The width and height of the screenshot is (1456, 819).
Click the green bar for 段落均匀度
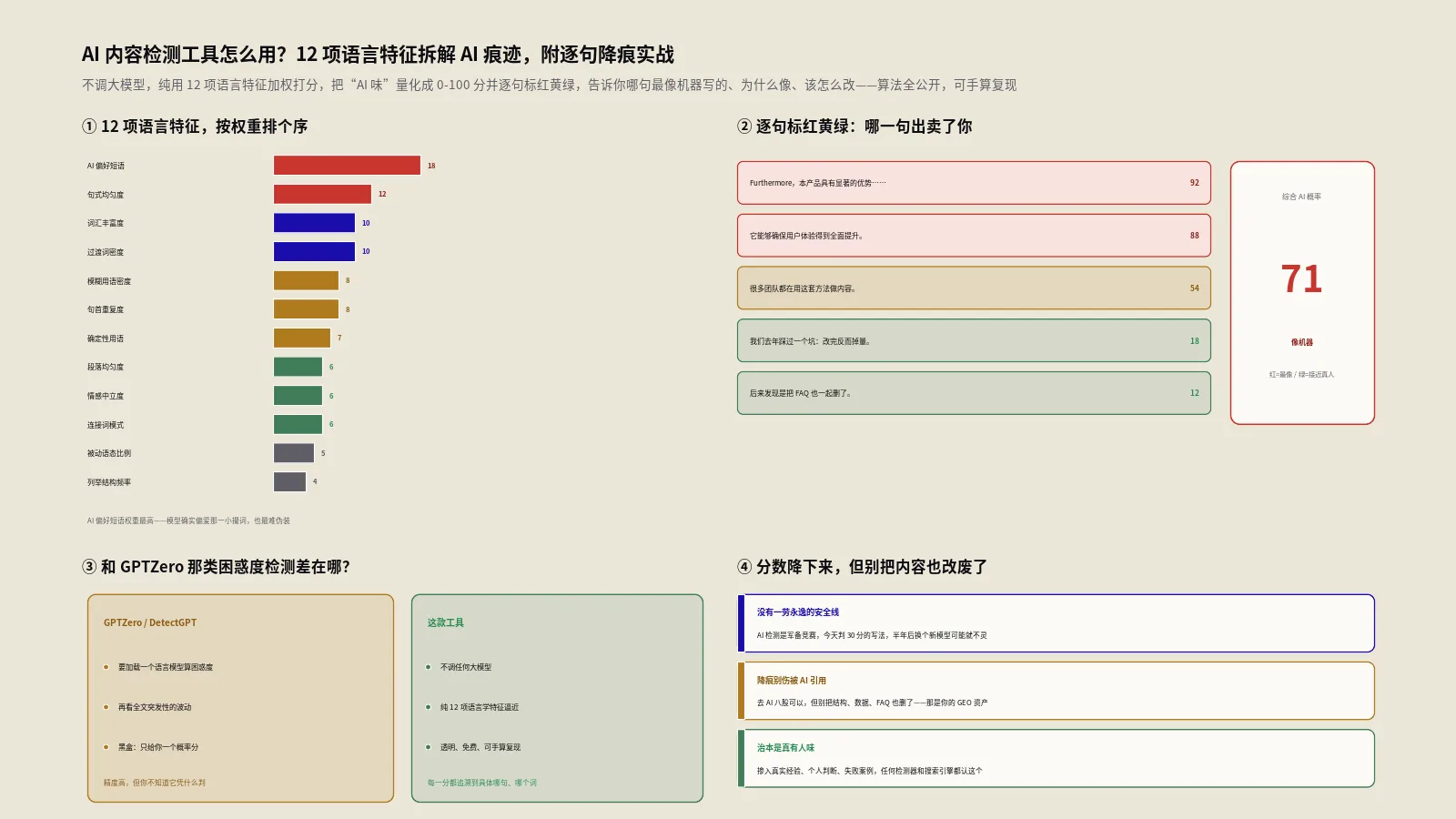point(298,367)
